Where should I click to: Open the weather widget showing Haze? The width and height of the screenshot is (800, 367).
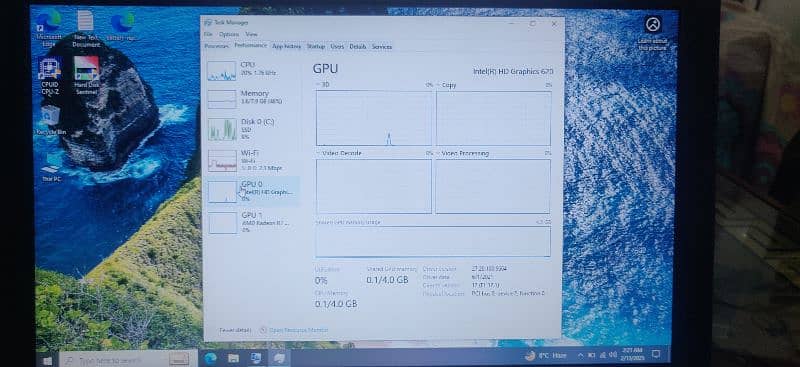(x=546, y=355)
